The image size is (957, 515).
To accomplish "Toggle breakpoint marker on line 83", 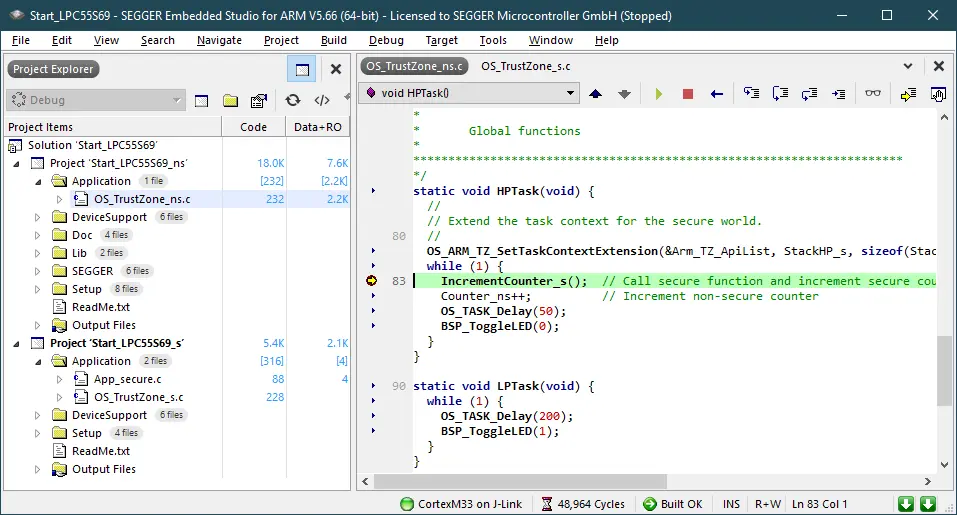I will (372, 281).
